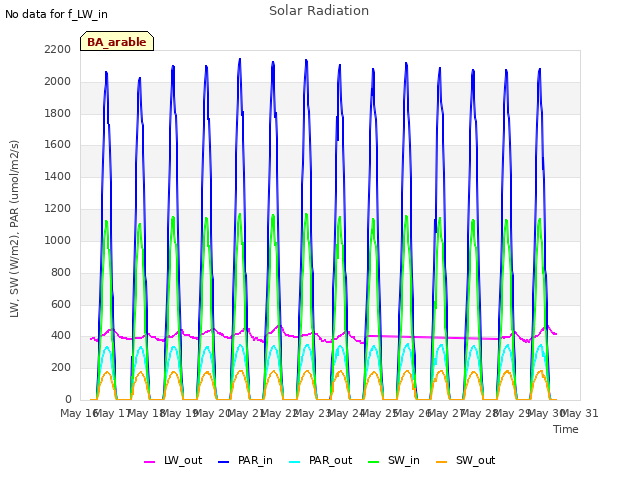640x480 pixels.
Task: Click the 1800 y-axis tick label
Action: point(58,113)
